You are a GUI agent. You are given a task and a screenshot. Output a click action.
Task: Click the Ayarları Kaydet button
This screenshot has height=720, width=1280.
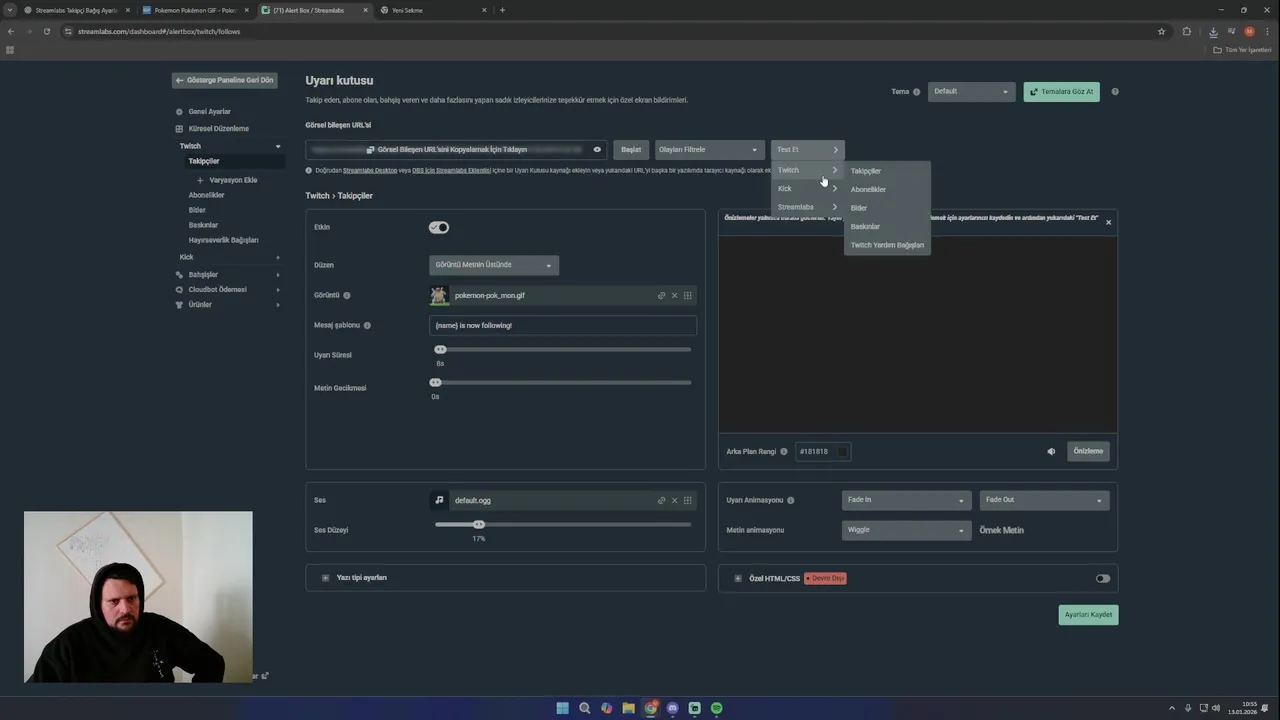click(x=1088, y=615)
